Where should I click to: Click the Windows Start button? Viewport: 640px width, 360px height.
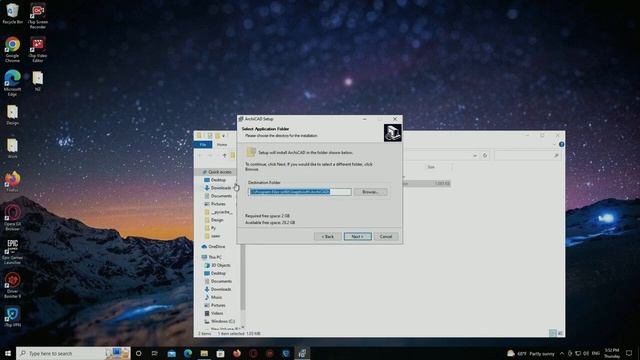point(8,353)
